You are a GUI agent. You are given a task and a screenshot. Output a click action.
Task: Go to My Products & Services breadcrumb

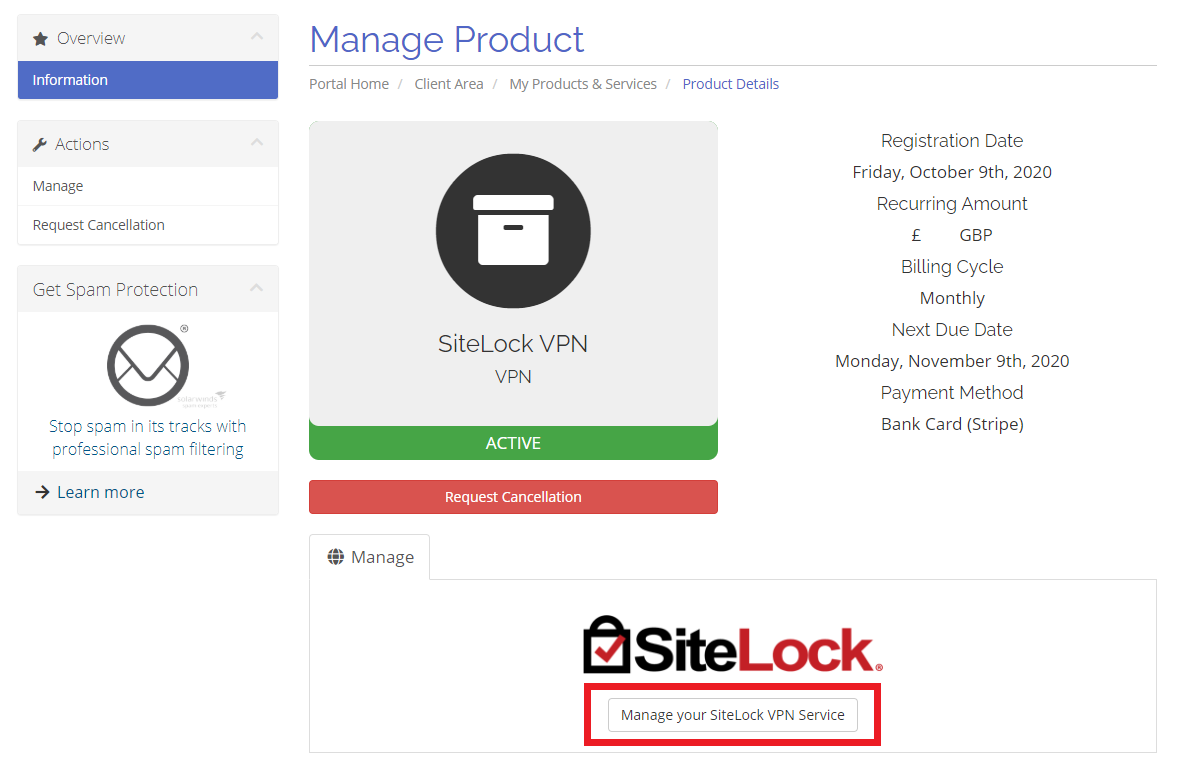[583, 84]
